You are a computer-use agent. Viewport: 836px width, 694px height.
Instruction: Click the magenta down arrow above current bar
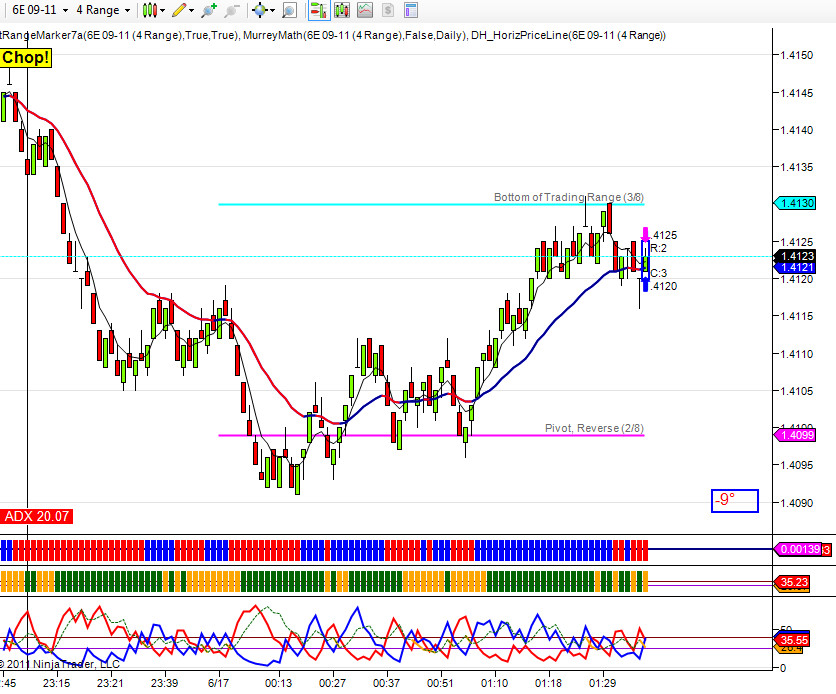pos(645,235)
